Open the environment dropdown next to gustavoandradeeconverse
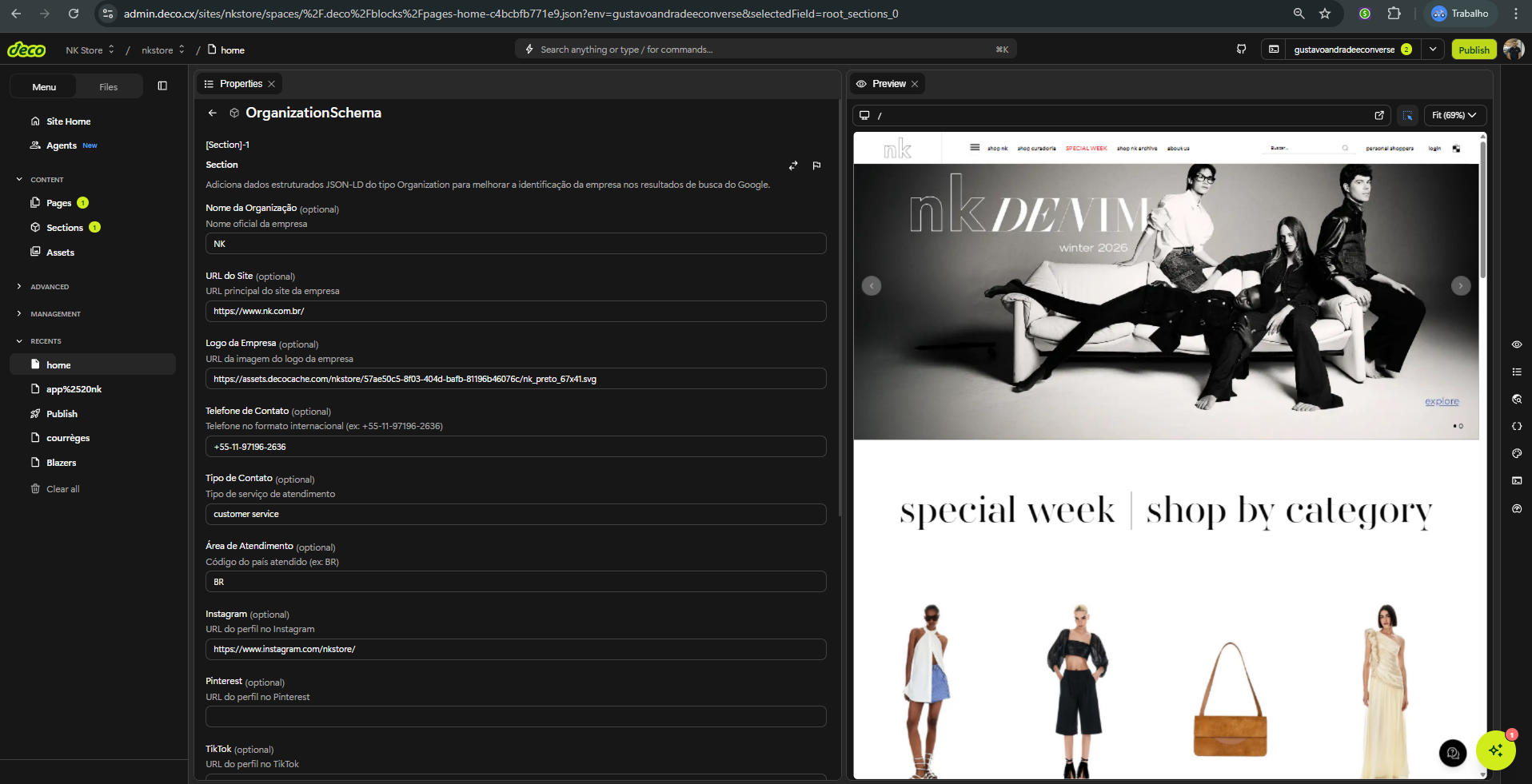 click(x=1432, y=49)
